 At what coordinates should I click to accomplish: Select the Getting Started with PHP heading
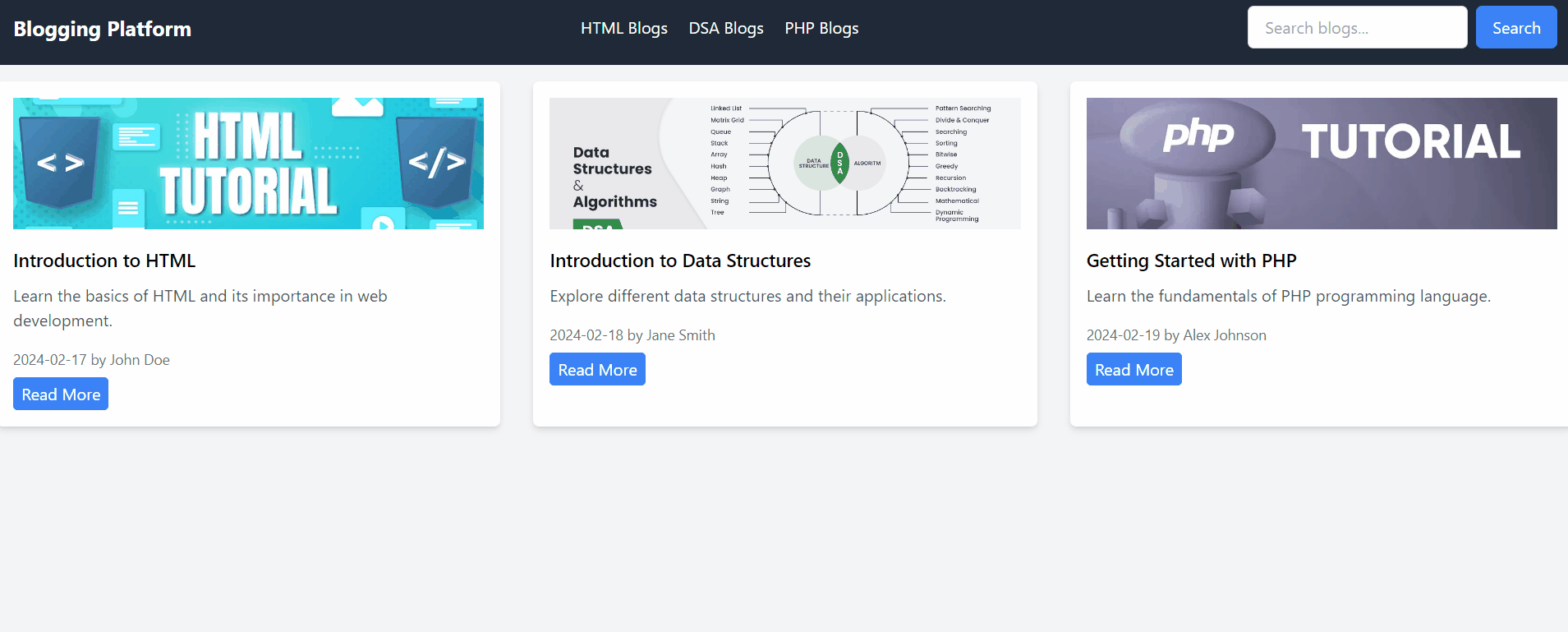(1191, 261)
